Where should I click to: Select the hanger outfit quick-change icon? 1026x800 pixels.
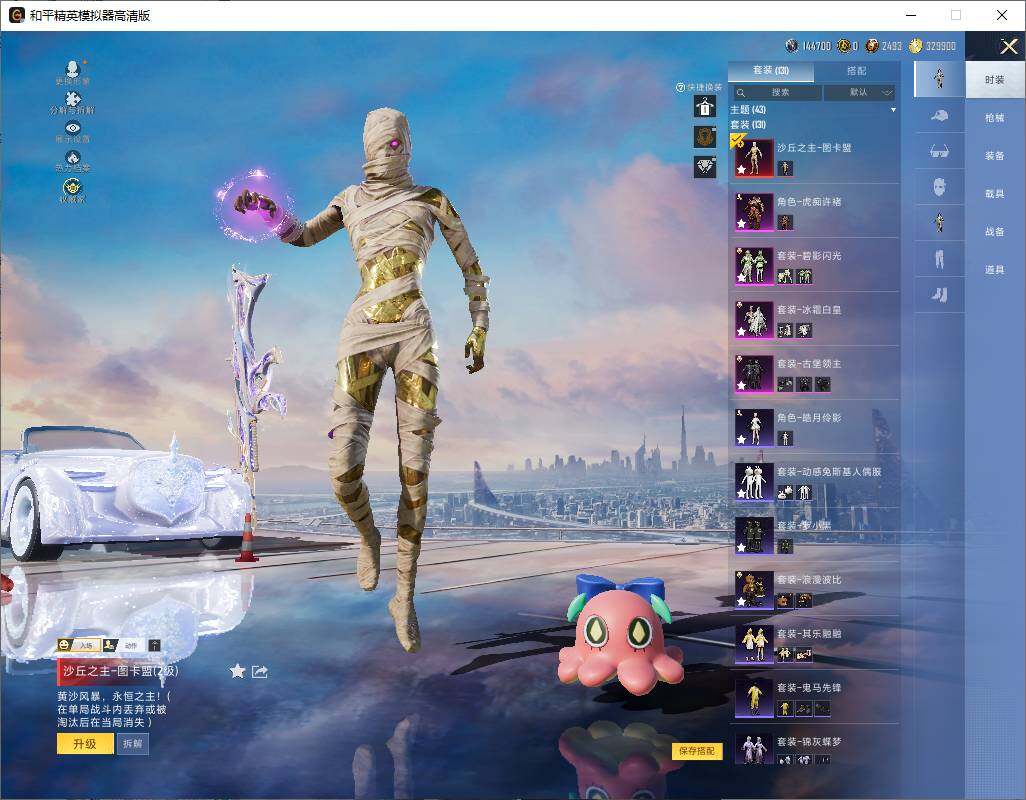705,106
